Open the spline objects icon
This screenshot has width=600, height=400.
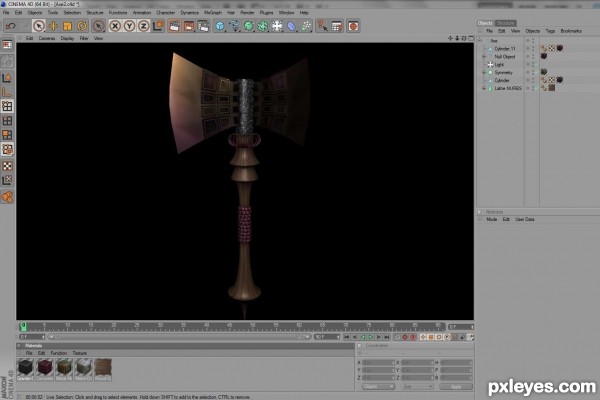[x=234, y=26]
